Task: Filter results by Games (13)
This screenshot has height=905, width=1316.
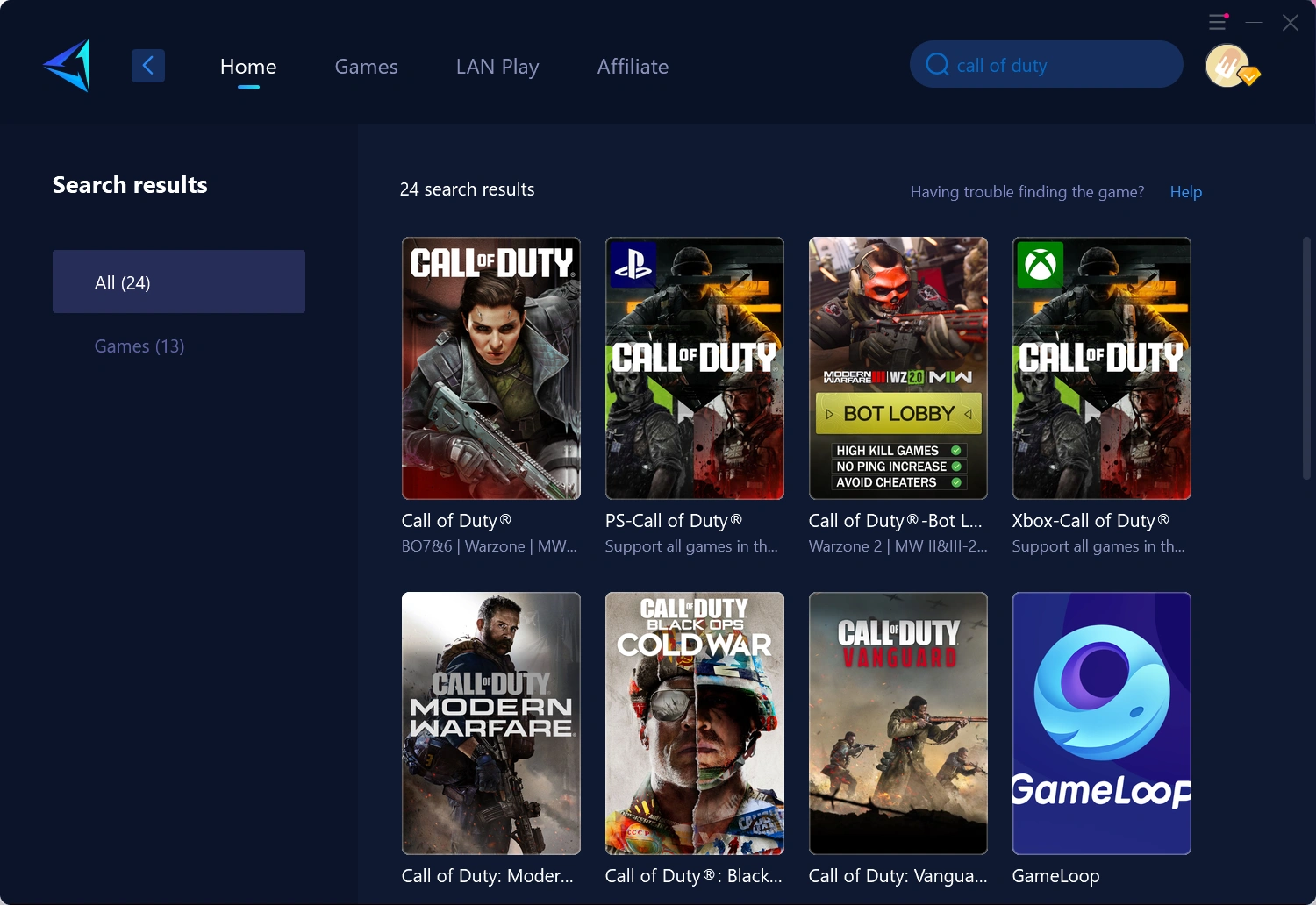Action: pyautogui.click(x=139, y=346)
